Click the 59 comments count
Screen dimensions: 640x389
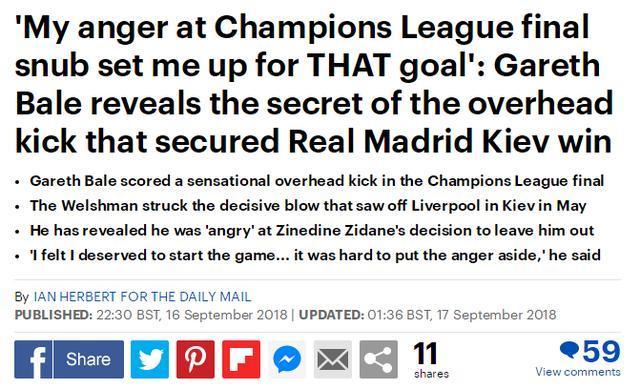[601, 351]
